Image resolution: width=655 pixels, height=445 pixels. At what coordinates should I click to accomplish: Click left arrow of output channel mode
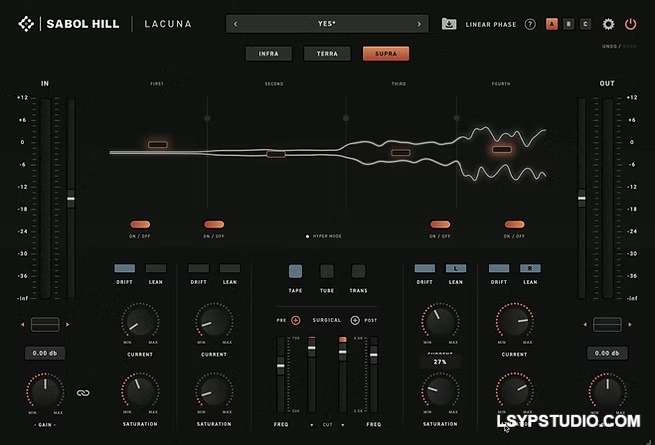[585, 325]
